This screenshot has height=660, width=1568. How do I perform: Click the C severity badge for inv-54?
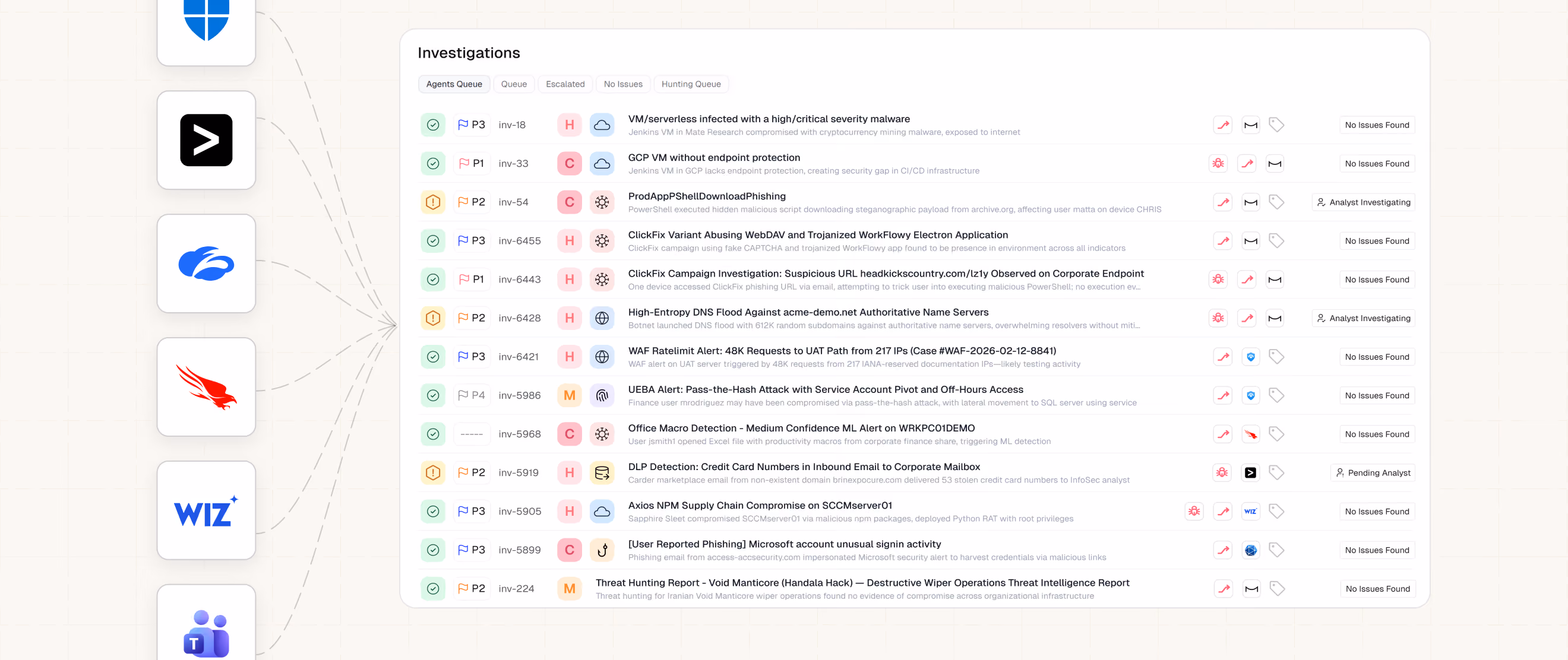coord(569,202)
